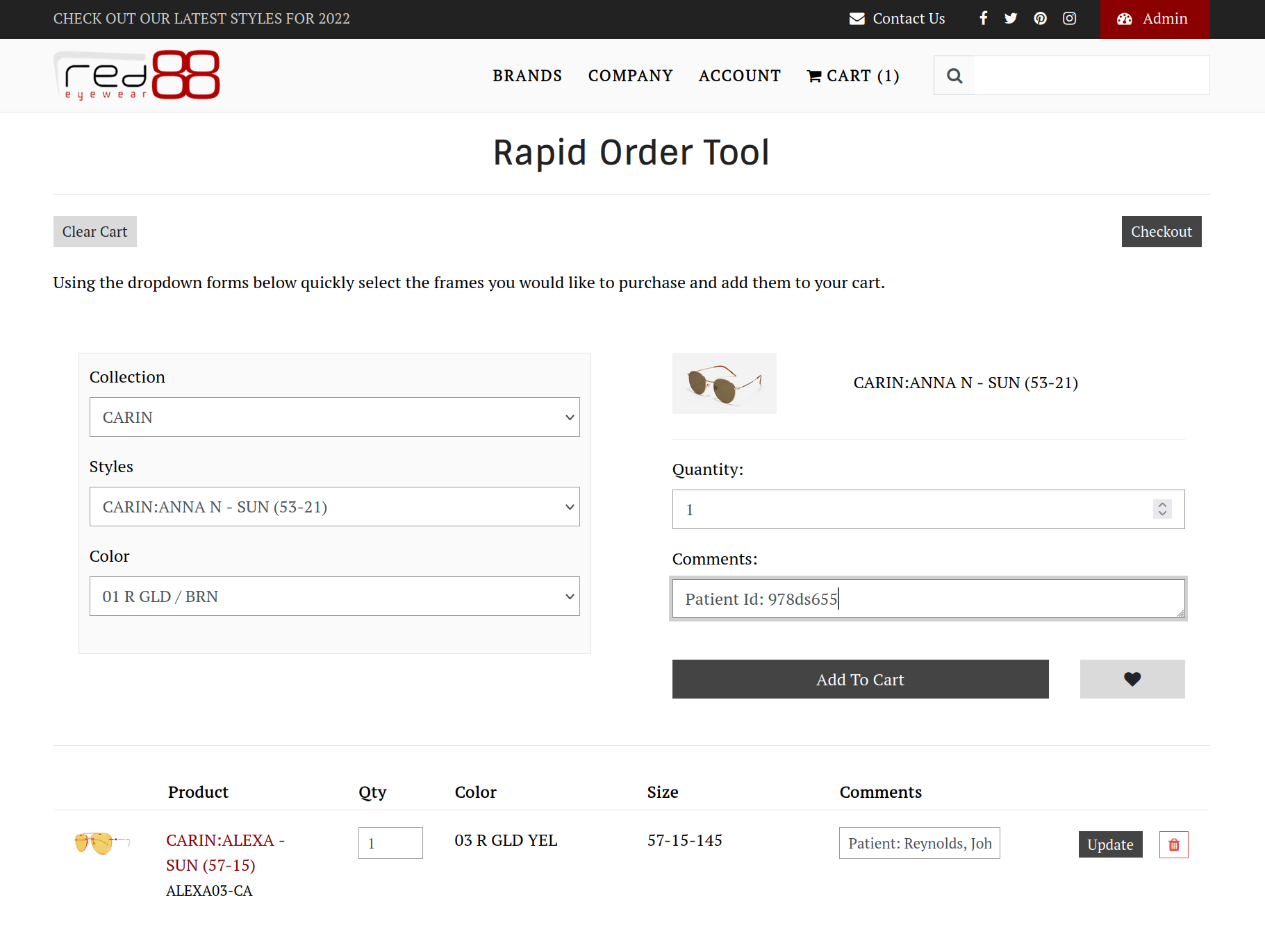Open the ACCOUNT menu
This screenshot has width=1265, height=952.
point(739,75)
